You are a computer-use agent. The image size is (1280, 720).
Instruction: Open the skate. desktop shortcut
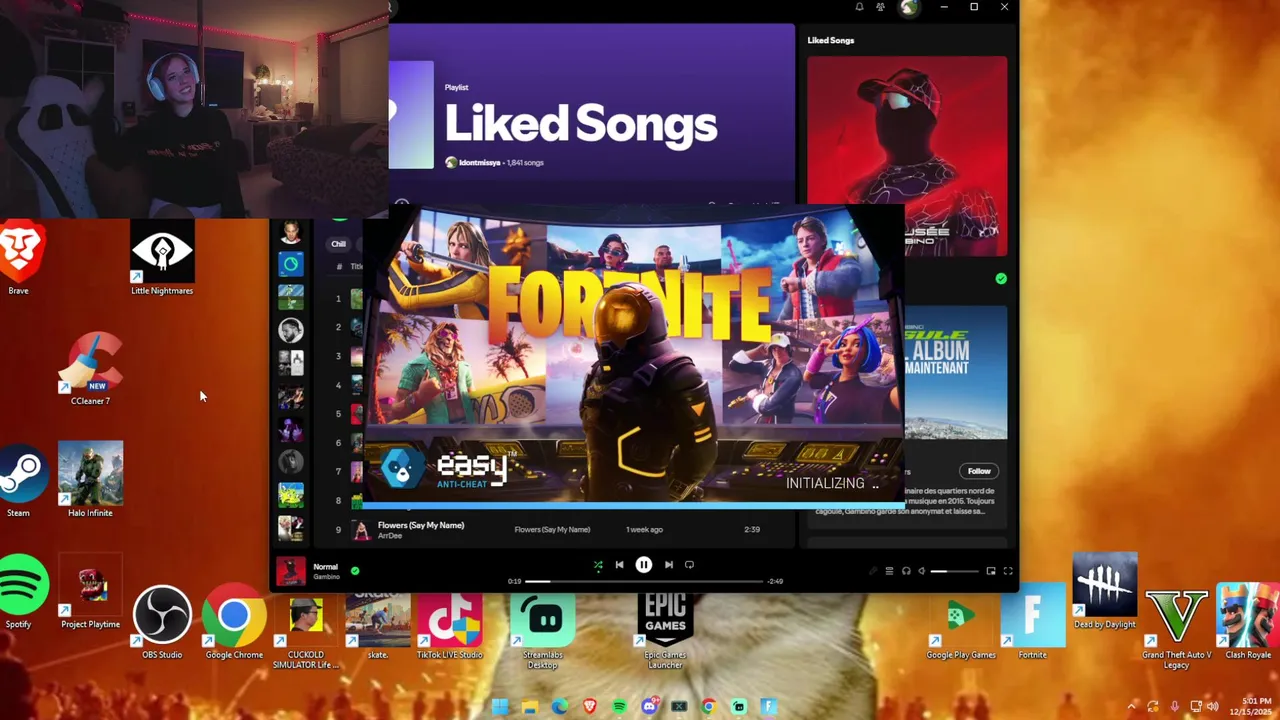pos(378,625)
